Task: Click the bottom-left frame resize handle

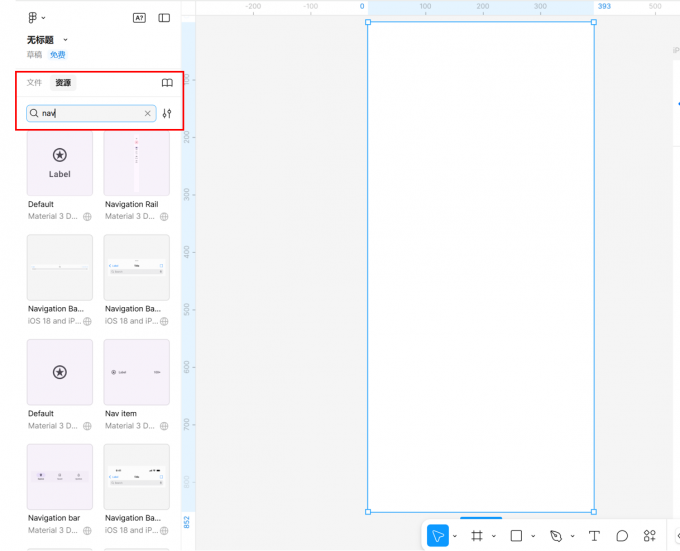Action: 368,512
